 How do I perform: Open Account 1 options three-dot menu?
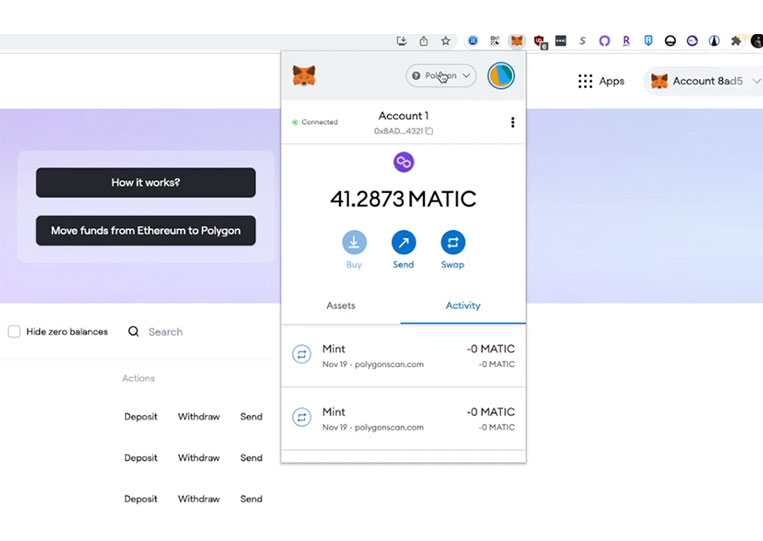click(x=512, y=122)
